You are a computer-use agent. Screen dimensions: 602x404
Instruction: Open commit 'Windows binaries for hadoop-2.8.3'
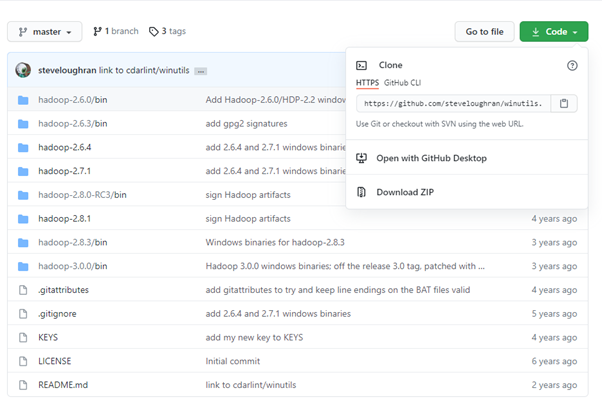click(x=275, y=243)
